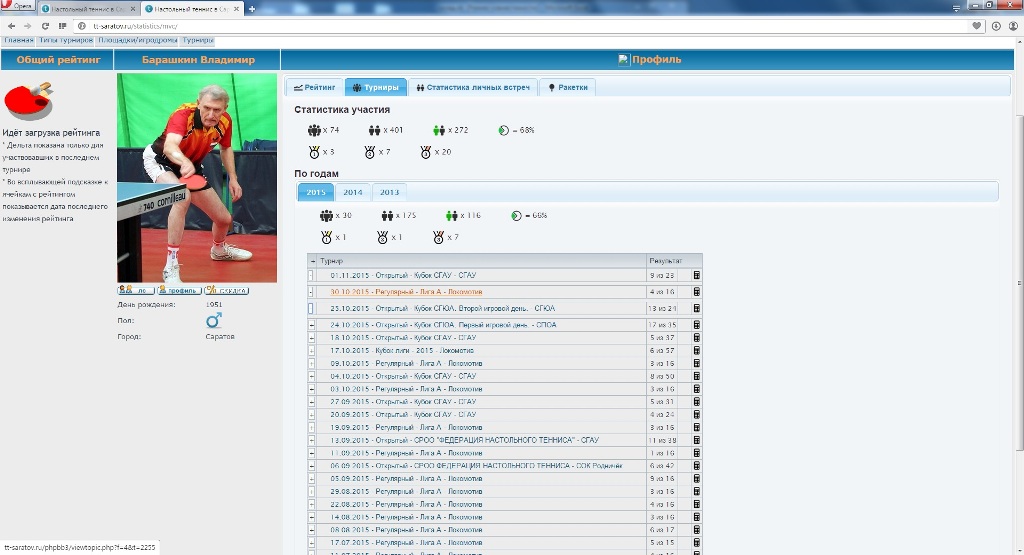Click the calculator icon in the 13.09.2015 row
The width and height of the screenshot is (1024, 555).
696,440
